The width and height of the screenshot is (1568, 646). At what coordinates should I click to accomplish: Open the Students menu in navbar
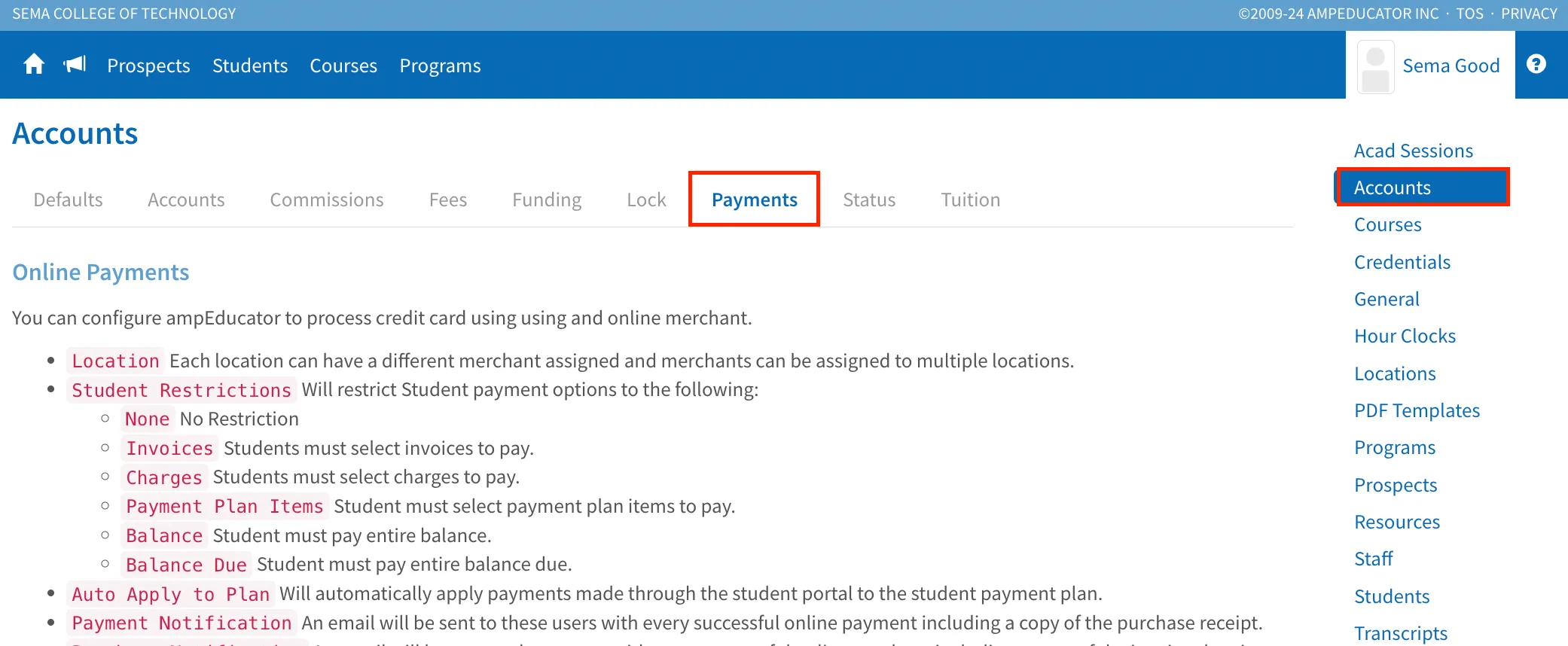250,66
